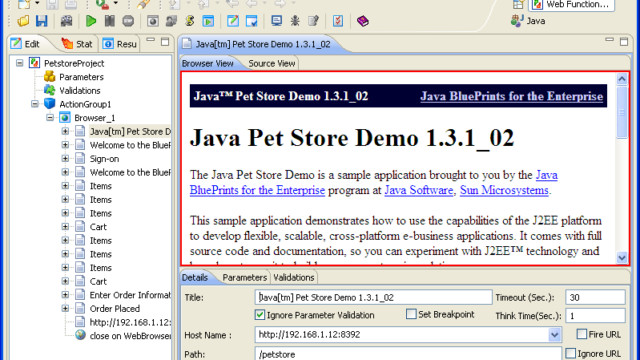Follow the Java Software link
Viewport: 640px width, 360px height.
point(419,190)
